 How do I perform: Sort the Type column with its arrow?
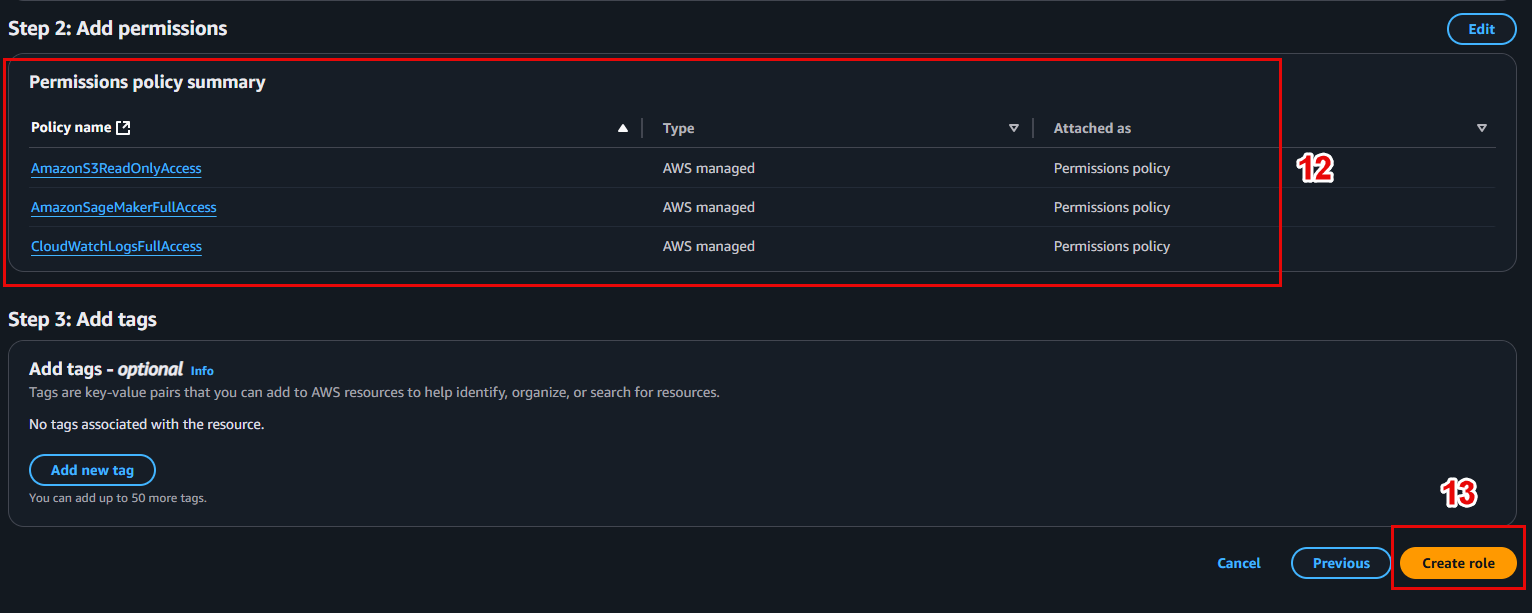pyautogui.click(x=1014, y=128)
